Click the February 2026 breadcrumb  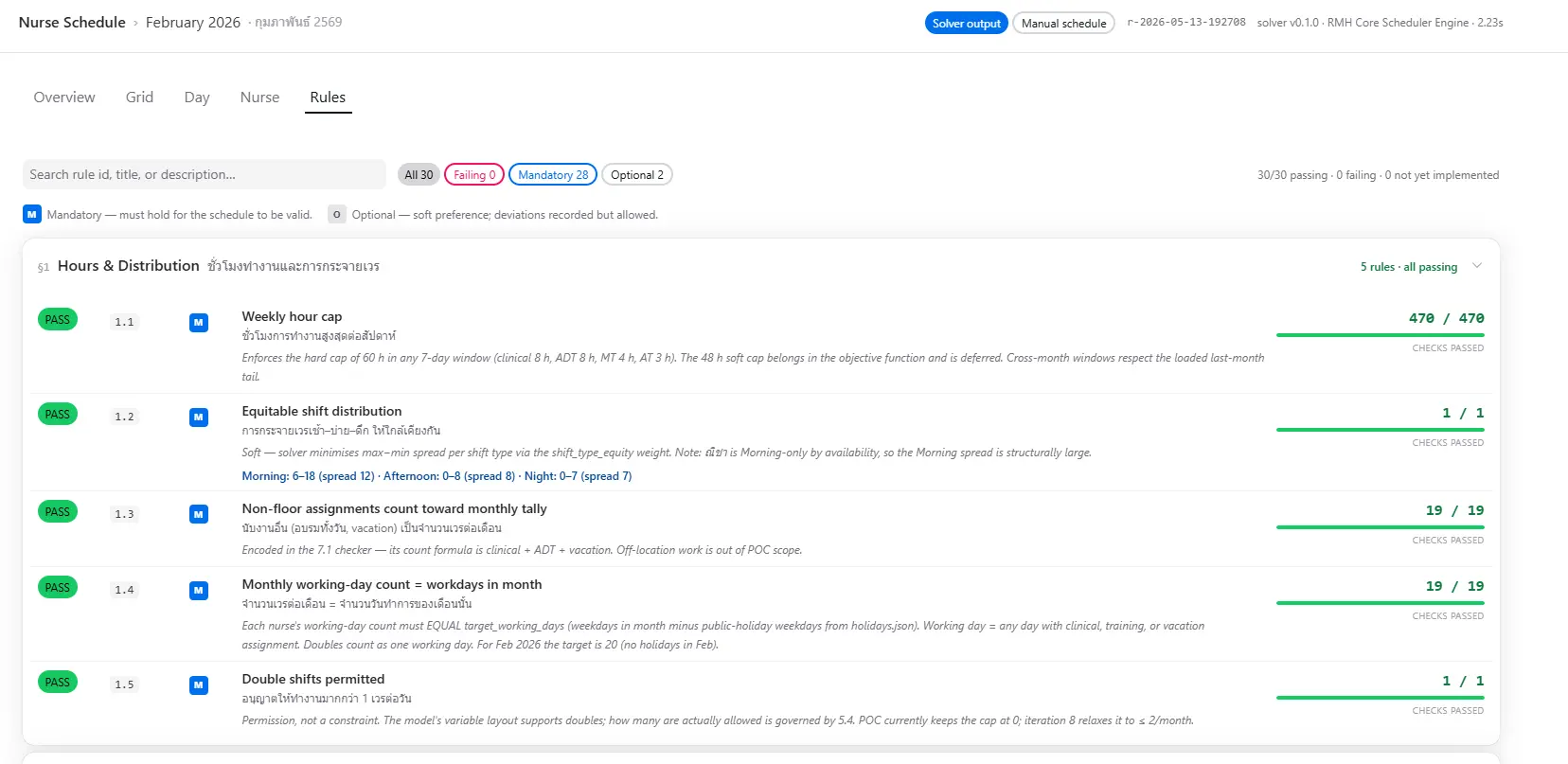(x=193, y=22)
